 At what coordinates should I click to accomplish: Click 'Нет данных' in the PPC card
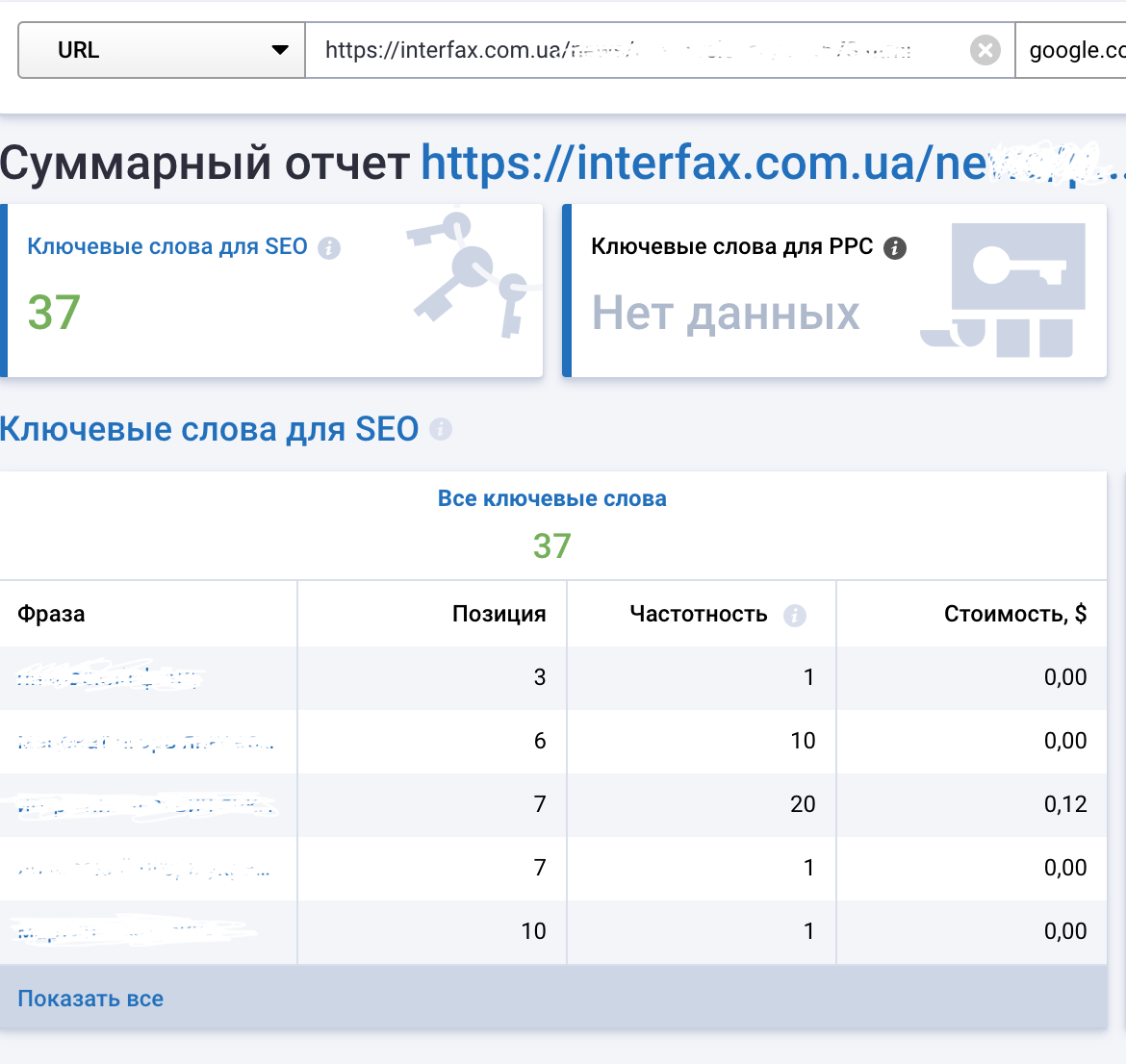coord(726,313)
